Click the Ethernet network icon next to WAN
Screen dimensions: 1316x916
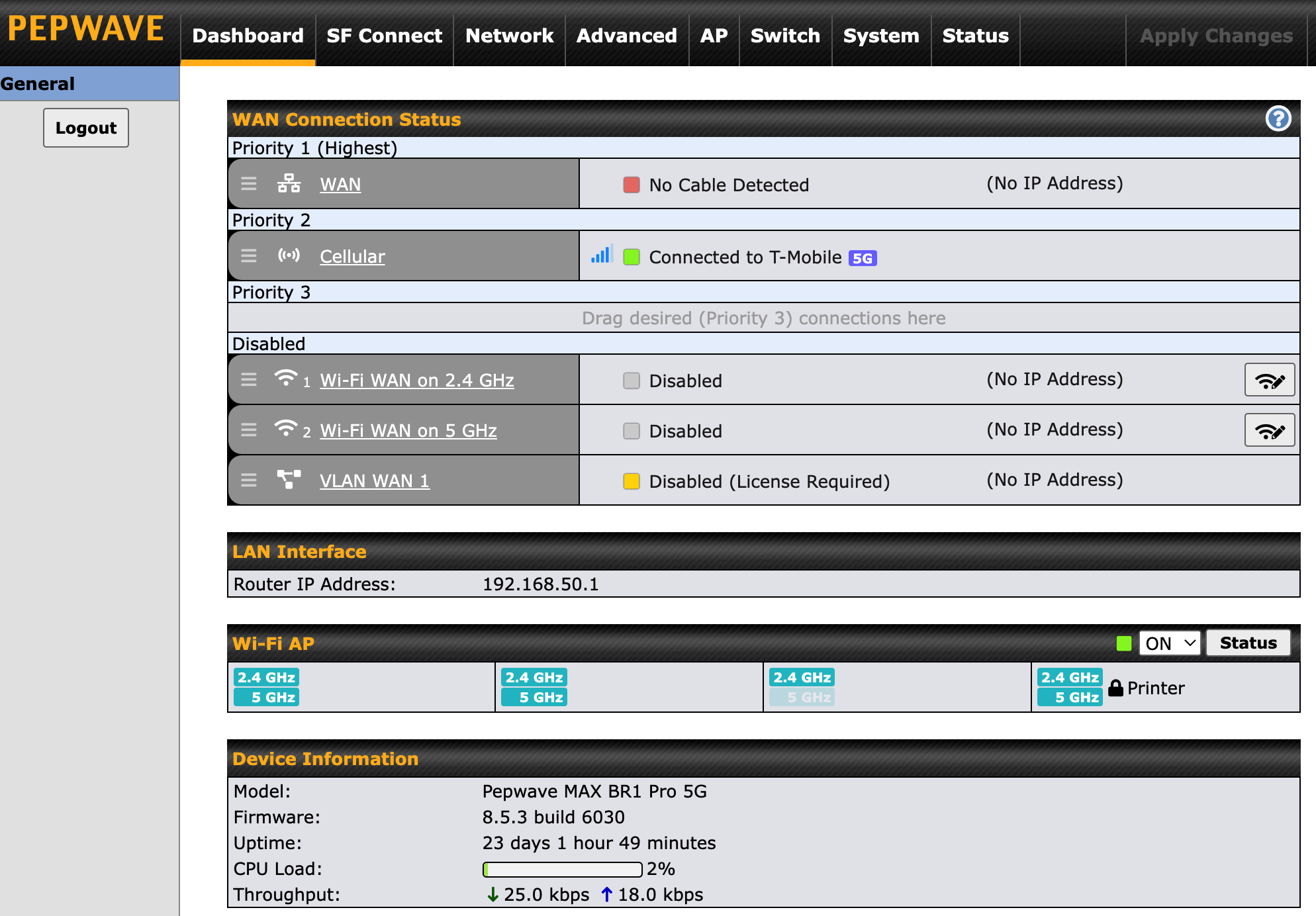coord(289,183)
